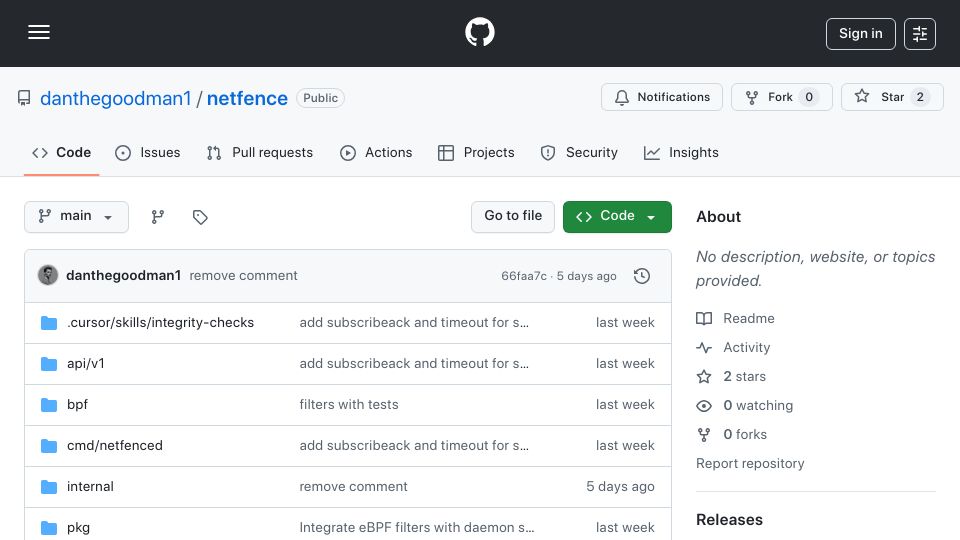Click folder icon beside internal
This screenshot has height=540, width=960.
pyautogui.click(x=48, y=487)
